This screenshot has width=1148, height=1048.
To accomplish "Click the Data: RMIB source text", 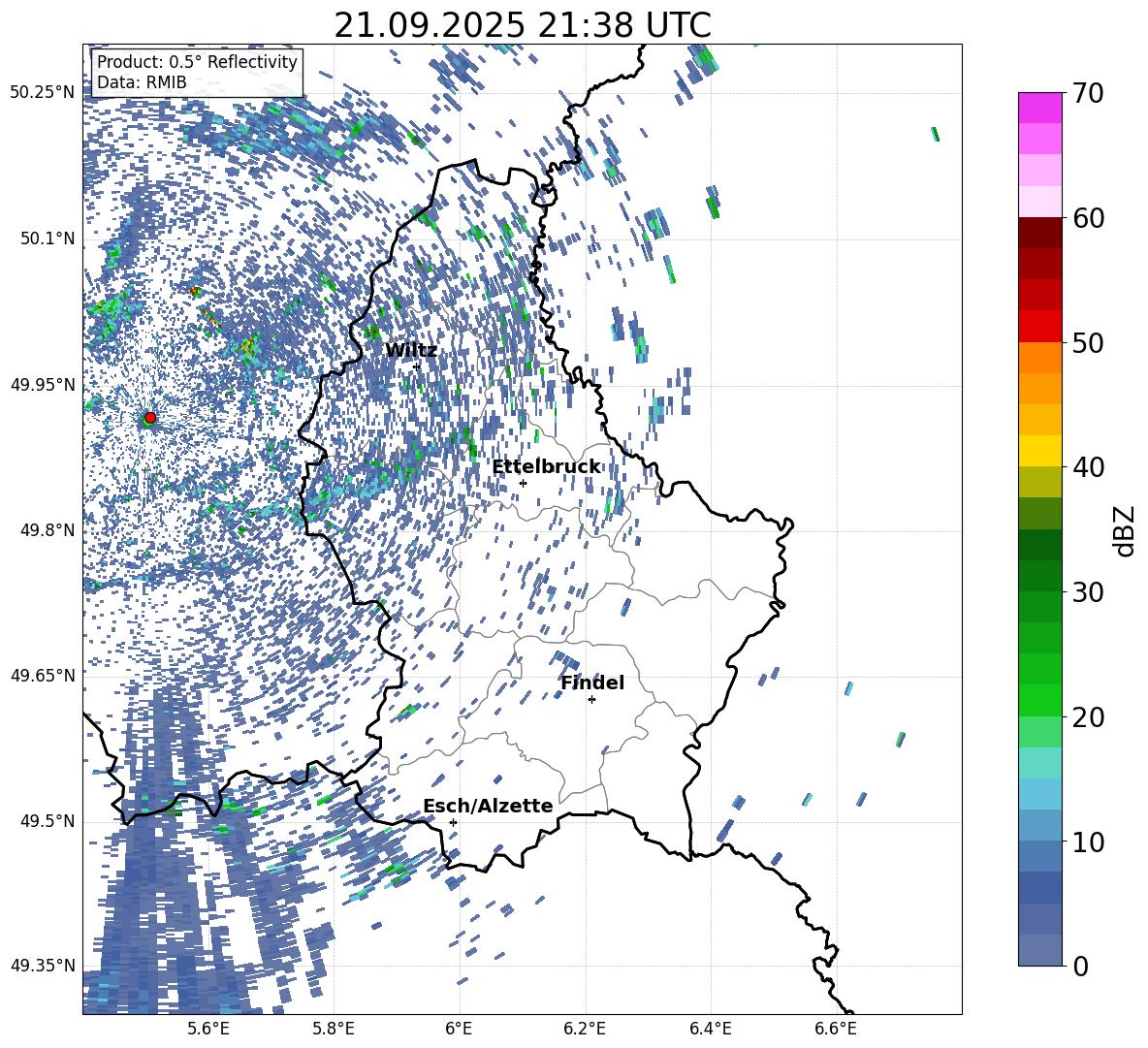I will pos(142,82).
